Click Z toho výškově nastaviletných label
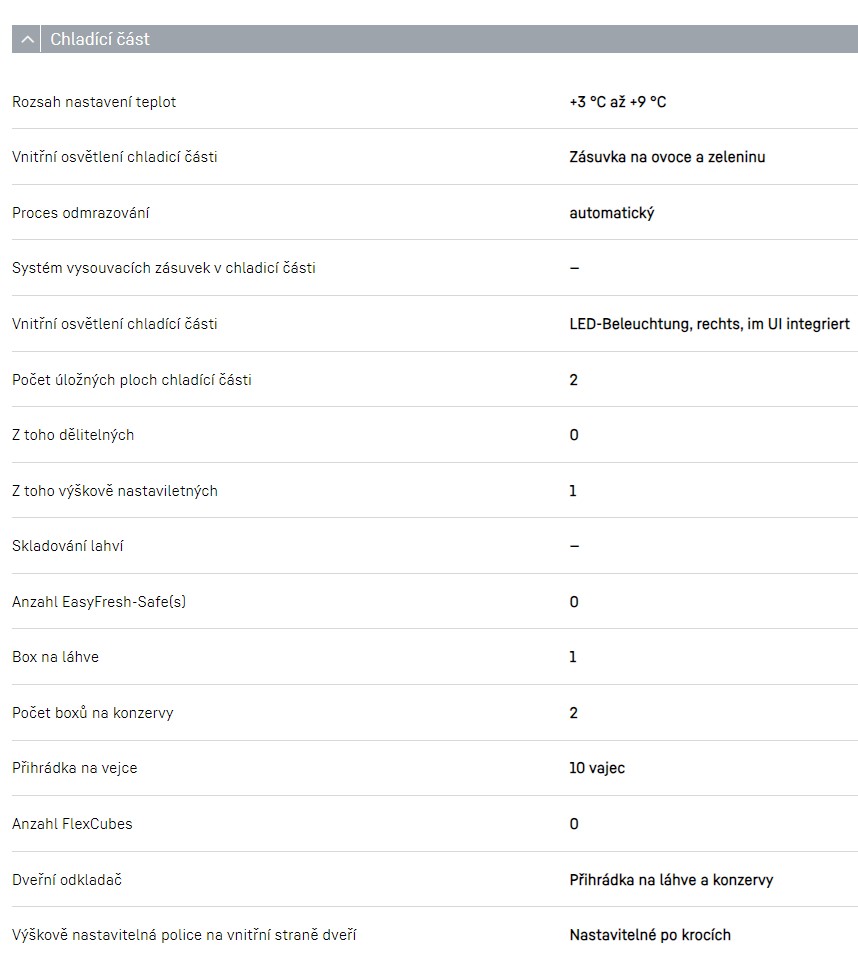Screen dimensions: 858x957 (x=114, y=491)
